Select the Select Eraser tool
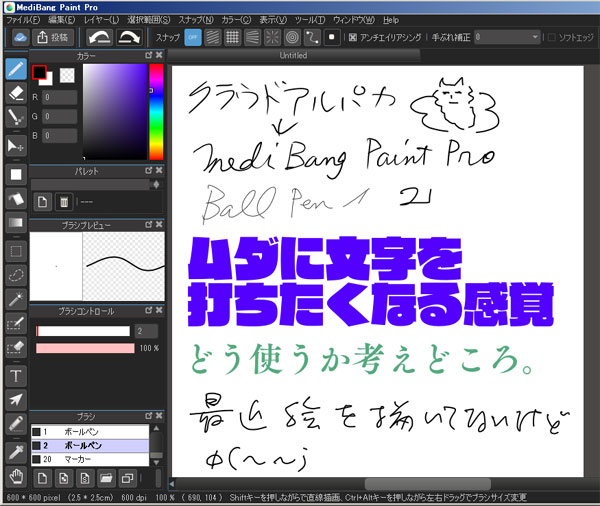 tap(16, 347)
